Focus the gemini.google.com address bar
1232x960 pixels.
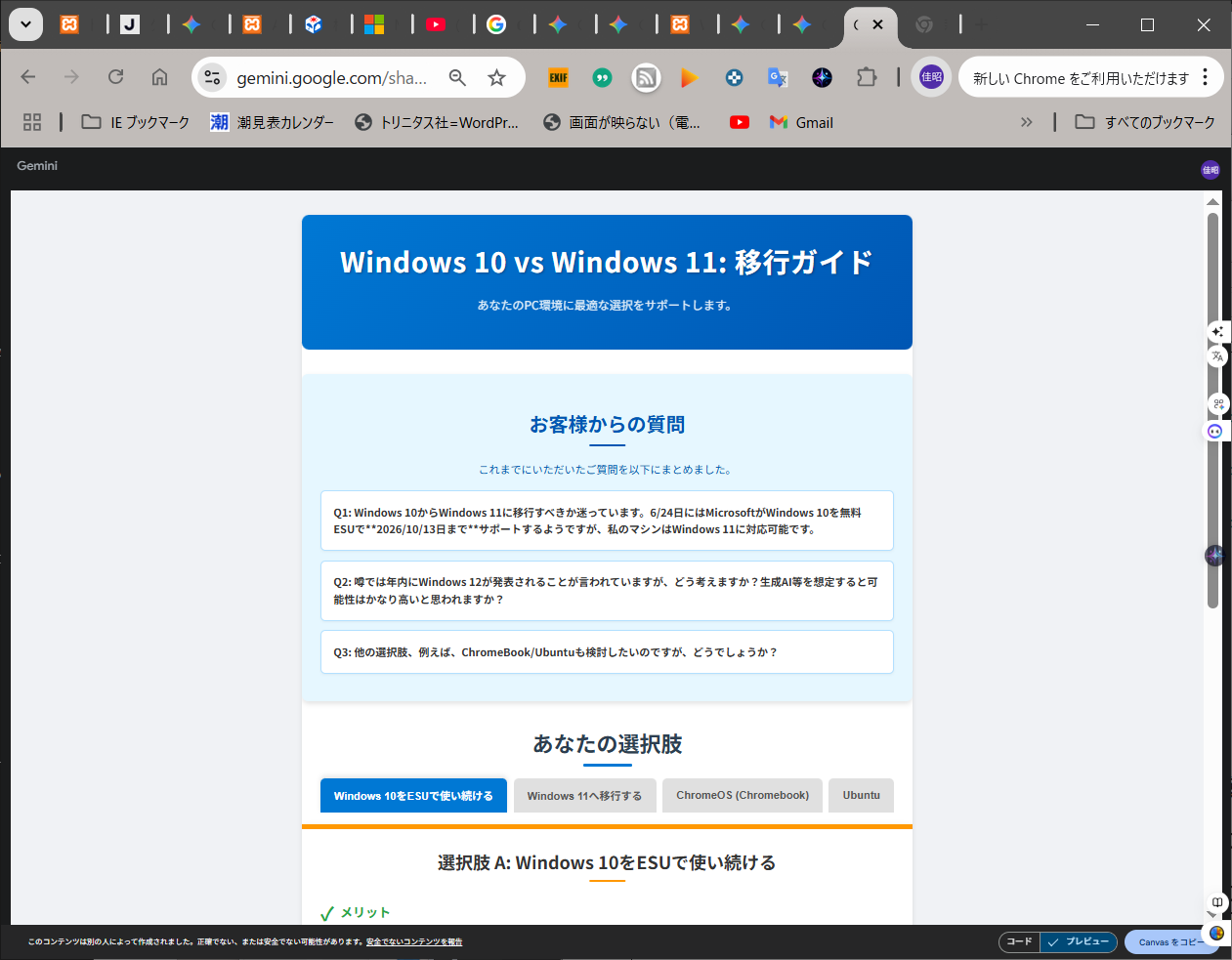tap(331, 78)
